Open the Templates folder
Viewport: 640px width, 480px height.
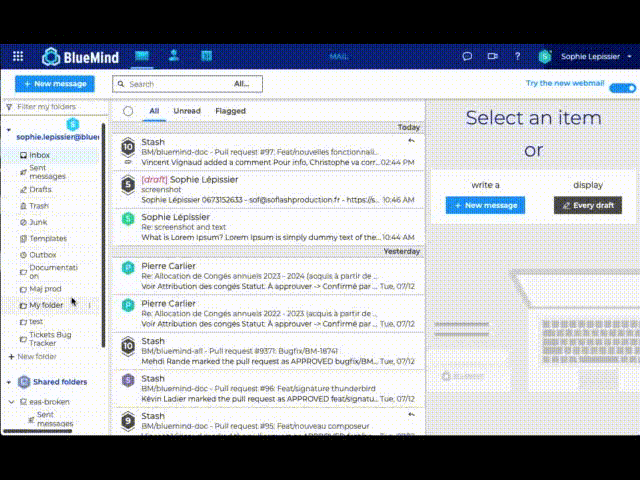tap(48, 239)
